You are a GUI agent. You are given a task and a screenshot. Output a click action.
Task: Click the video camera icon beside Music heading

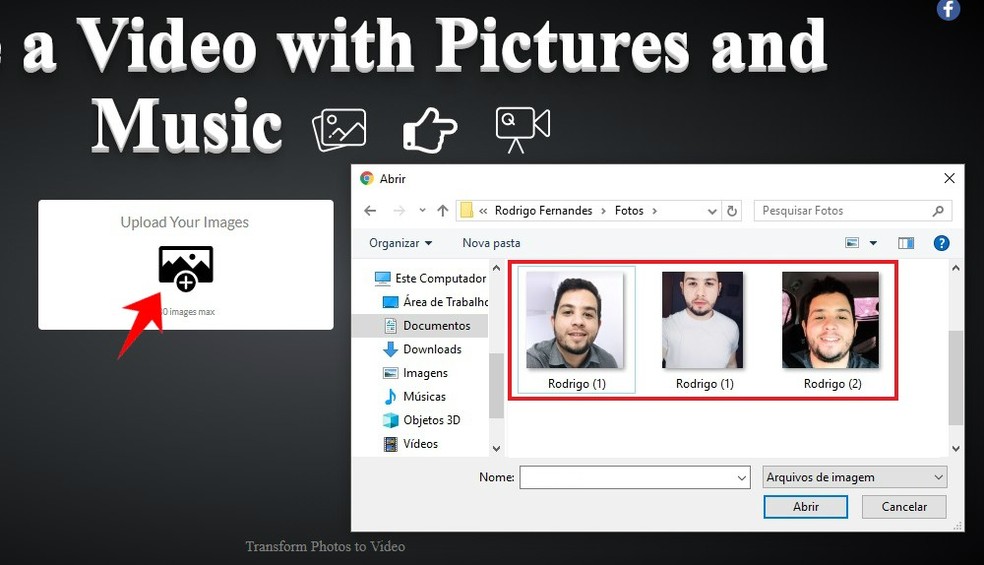point(523,130)
